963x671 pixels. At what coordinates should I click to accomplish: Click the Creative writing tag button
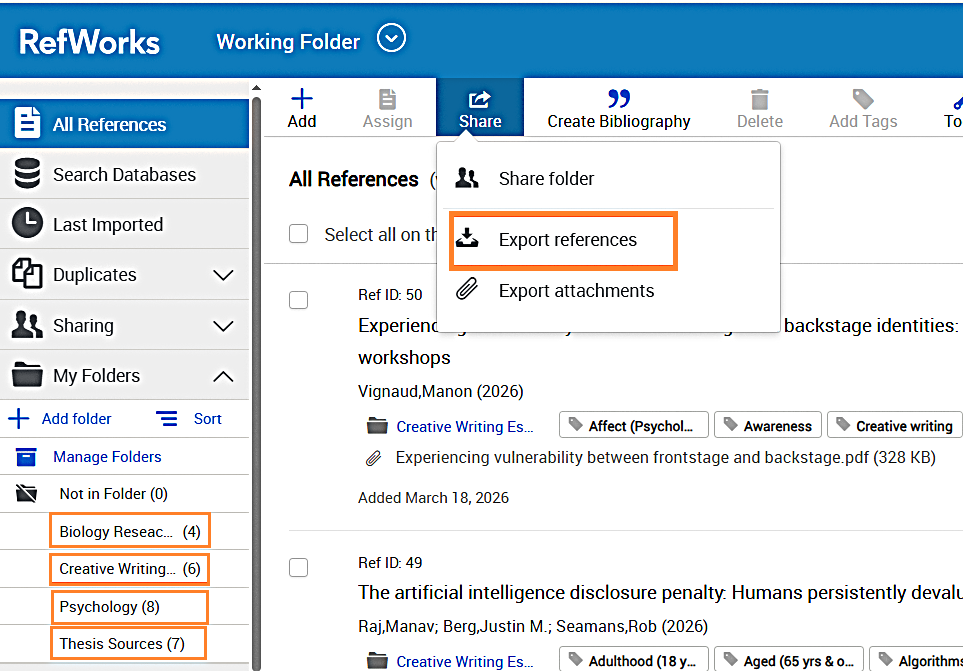pos(895,426)
